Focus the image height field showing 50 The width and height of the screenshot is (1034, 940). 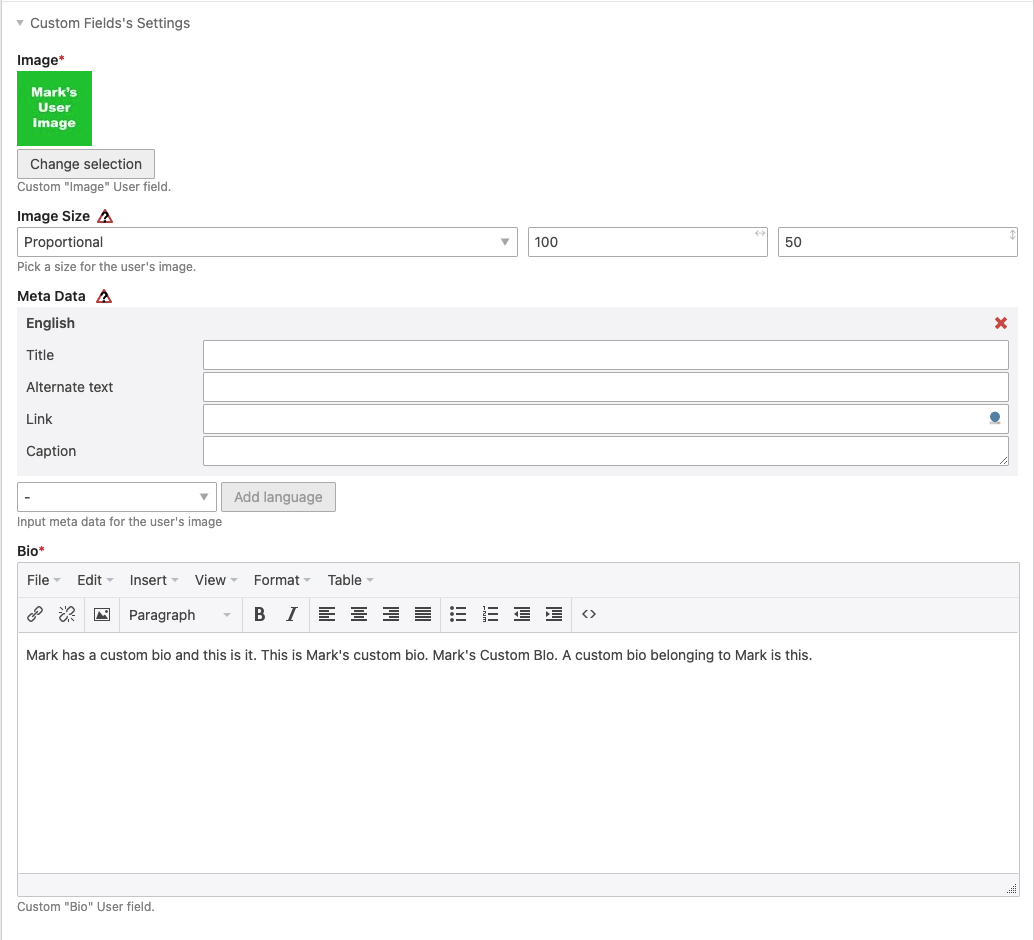897,242
